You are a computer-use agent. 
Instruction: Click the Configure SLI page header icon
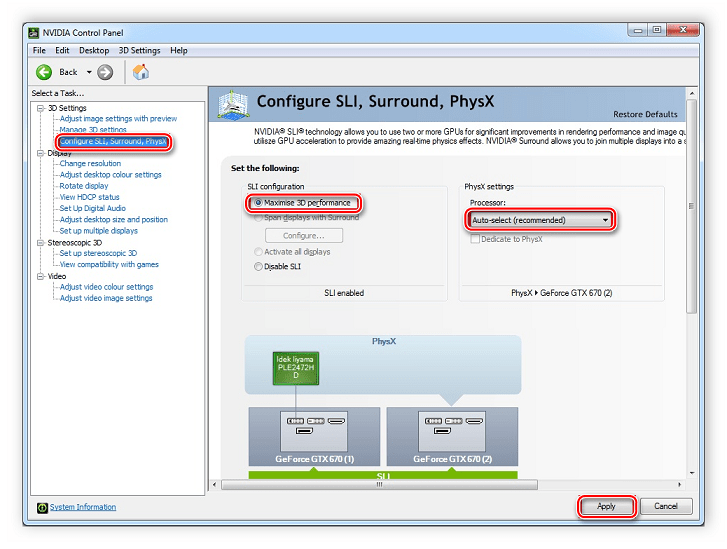[233, 104]
